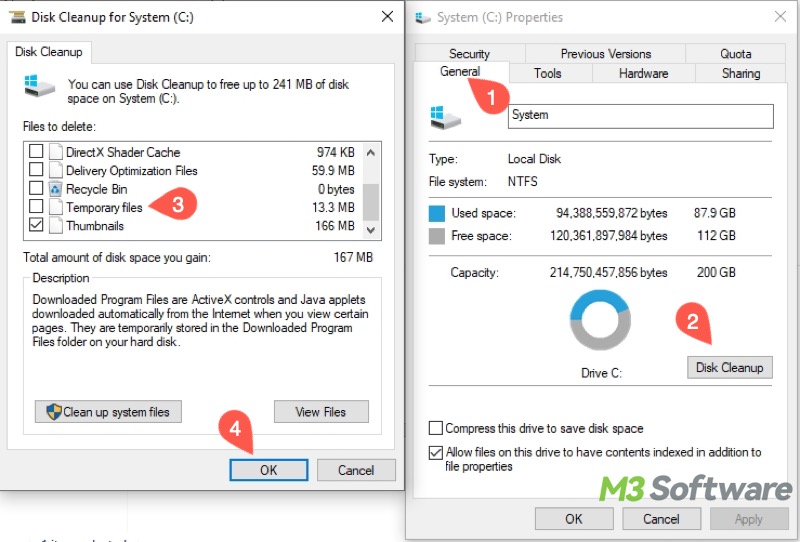
Task: Select the Delivery Optimization Files row label
Action: click(x=132, y=170)
